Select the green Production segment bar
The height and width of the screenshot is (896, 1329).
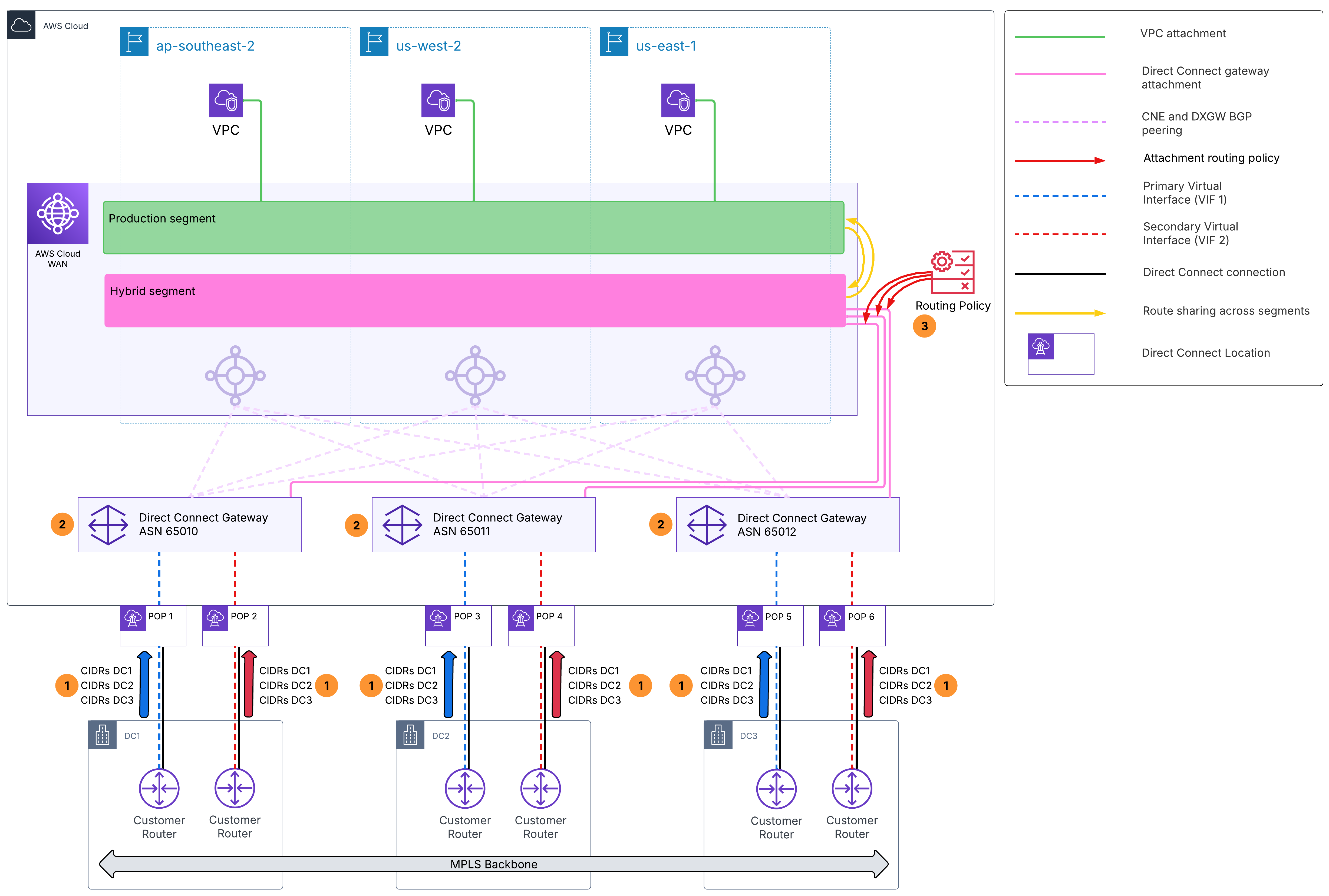pos(474,227)
